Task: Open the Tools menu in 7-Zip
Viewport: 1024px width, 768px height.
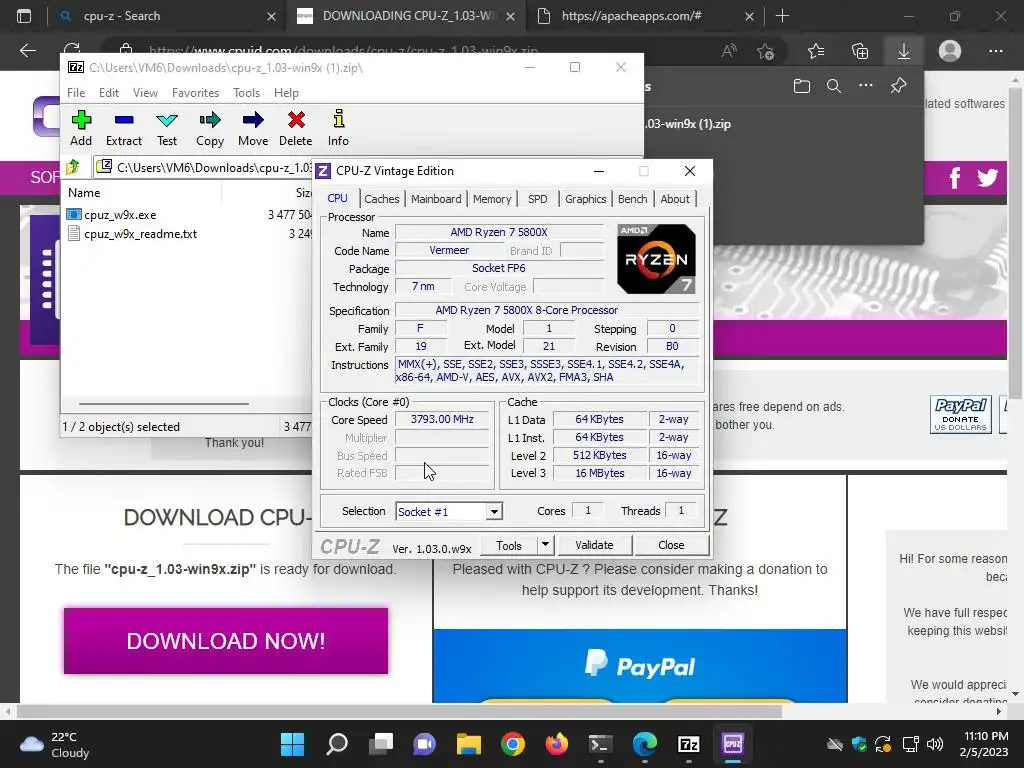Action: tap(246, 93)
